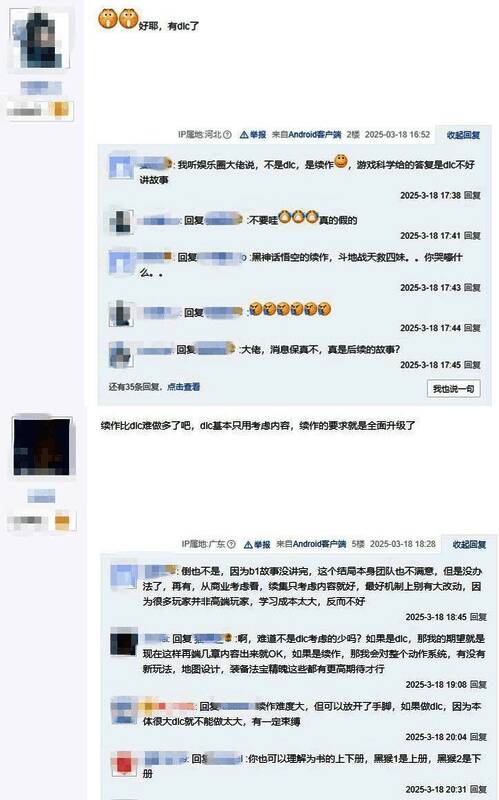Click the 我也说一句 button
This screenshot has height=800, width=499.
coord(454,389)
